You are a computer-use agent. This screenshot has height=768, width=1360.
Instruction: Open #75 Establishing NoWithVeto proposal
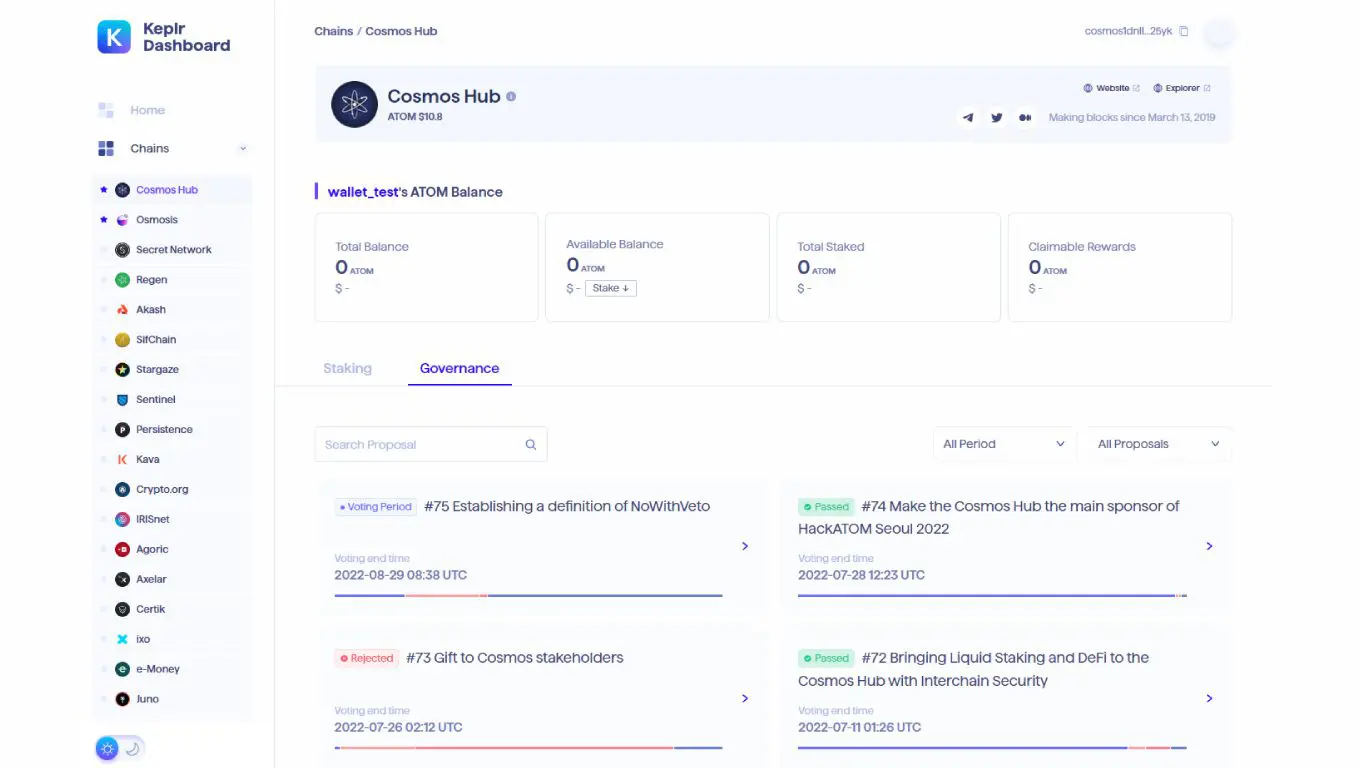567,506
